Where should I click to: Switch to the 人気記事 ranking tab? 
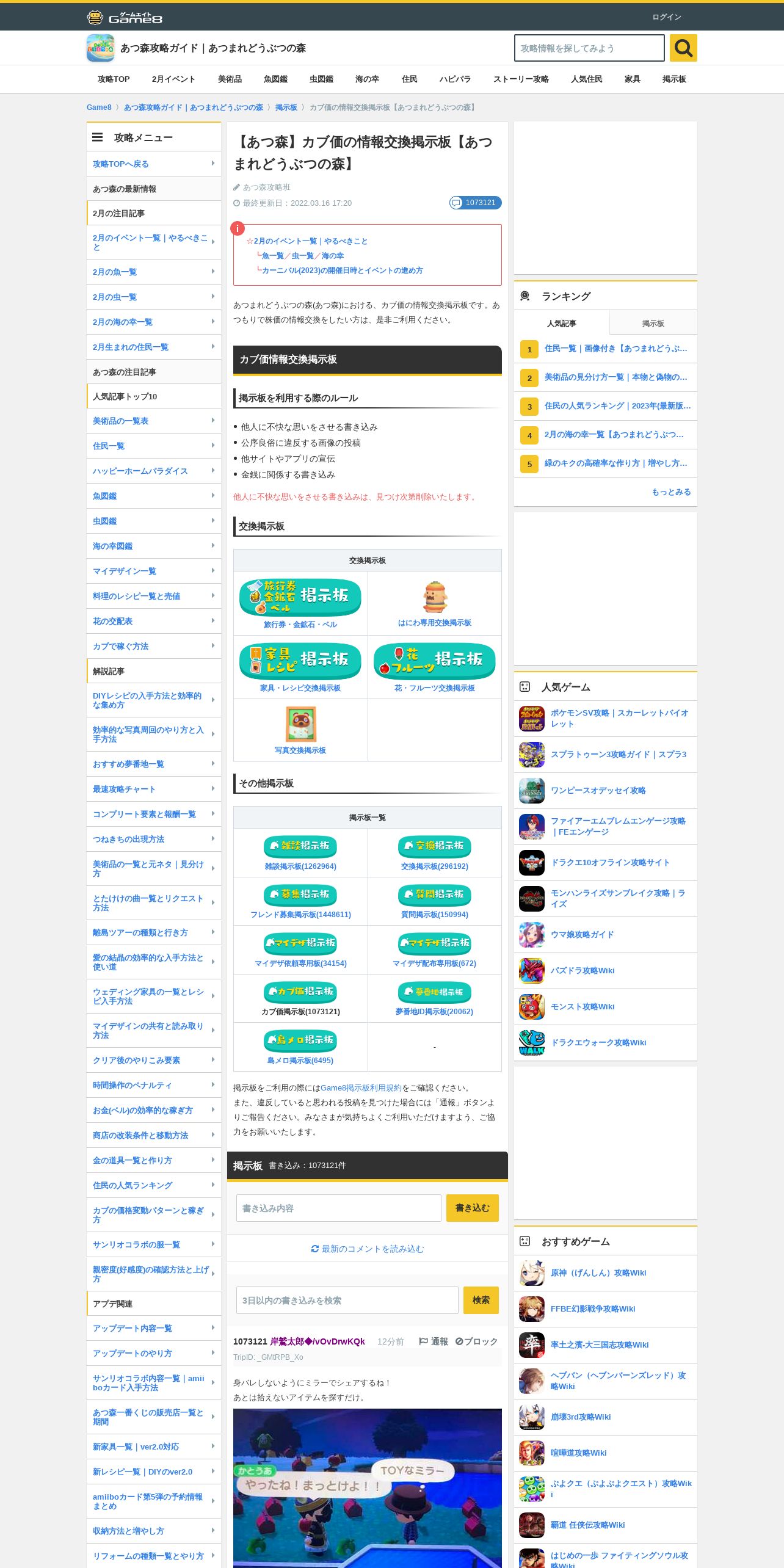[x=562, y=323]
